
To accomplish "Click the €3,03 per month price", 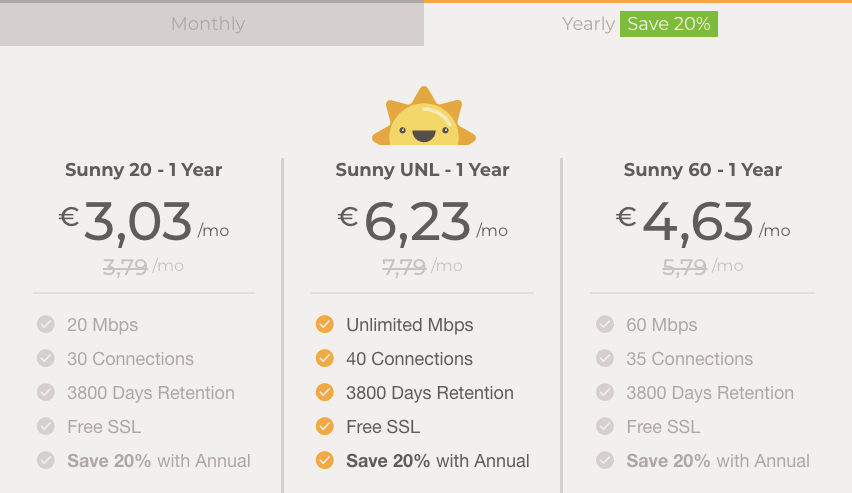I will pos(143,222).
